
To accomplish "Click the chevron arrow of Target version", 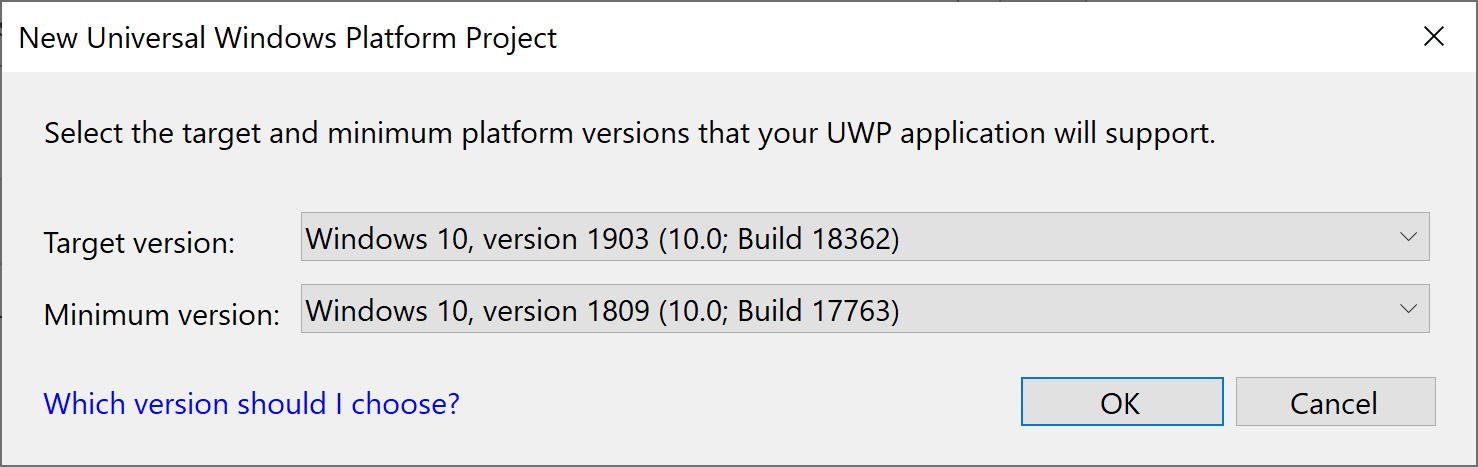I will [x=1408, y=237].
